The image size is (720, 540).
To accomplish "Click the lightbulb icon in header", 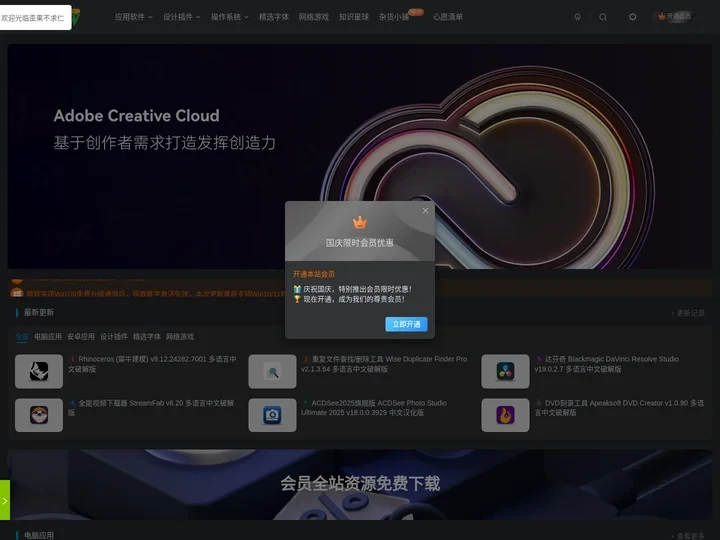I will [578, 17].
